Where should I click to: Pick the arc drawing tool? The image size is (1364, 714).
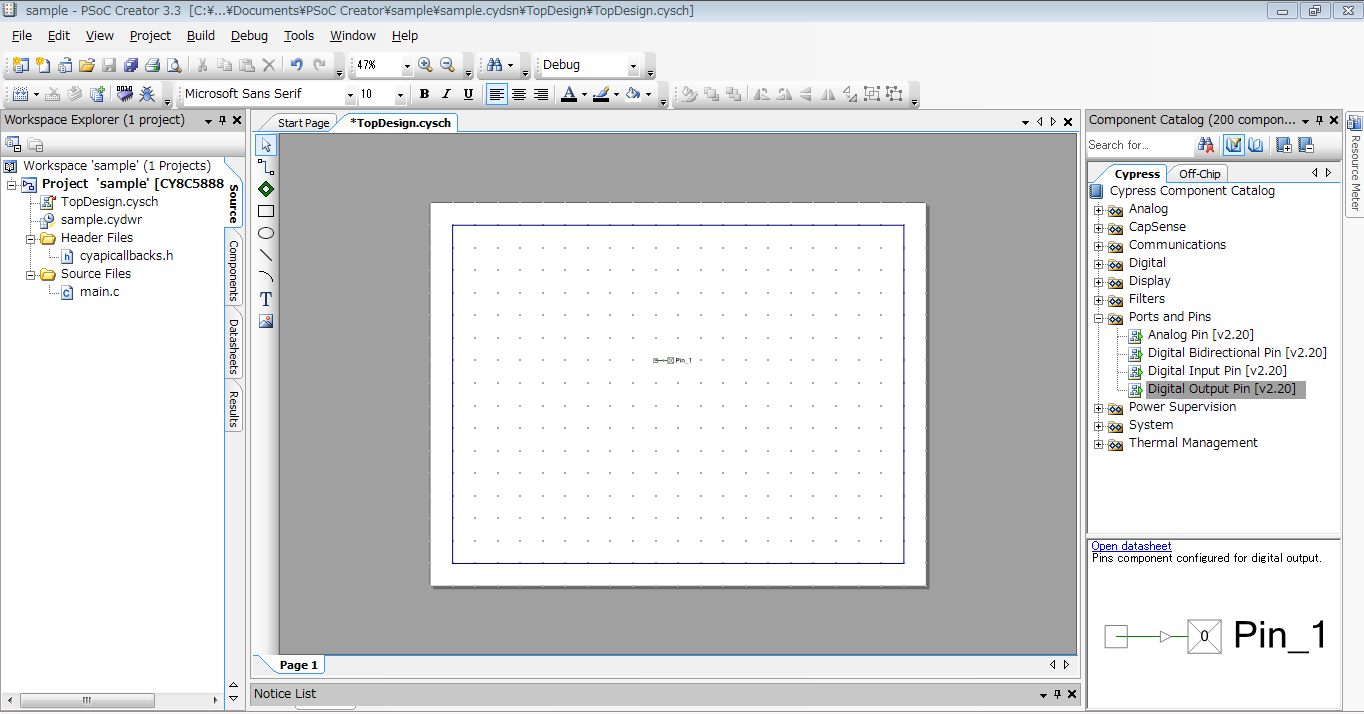click(266, 277)
